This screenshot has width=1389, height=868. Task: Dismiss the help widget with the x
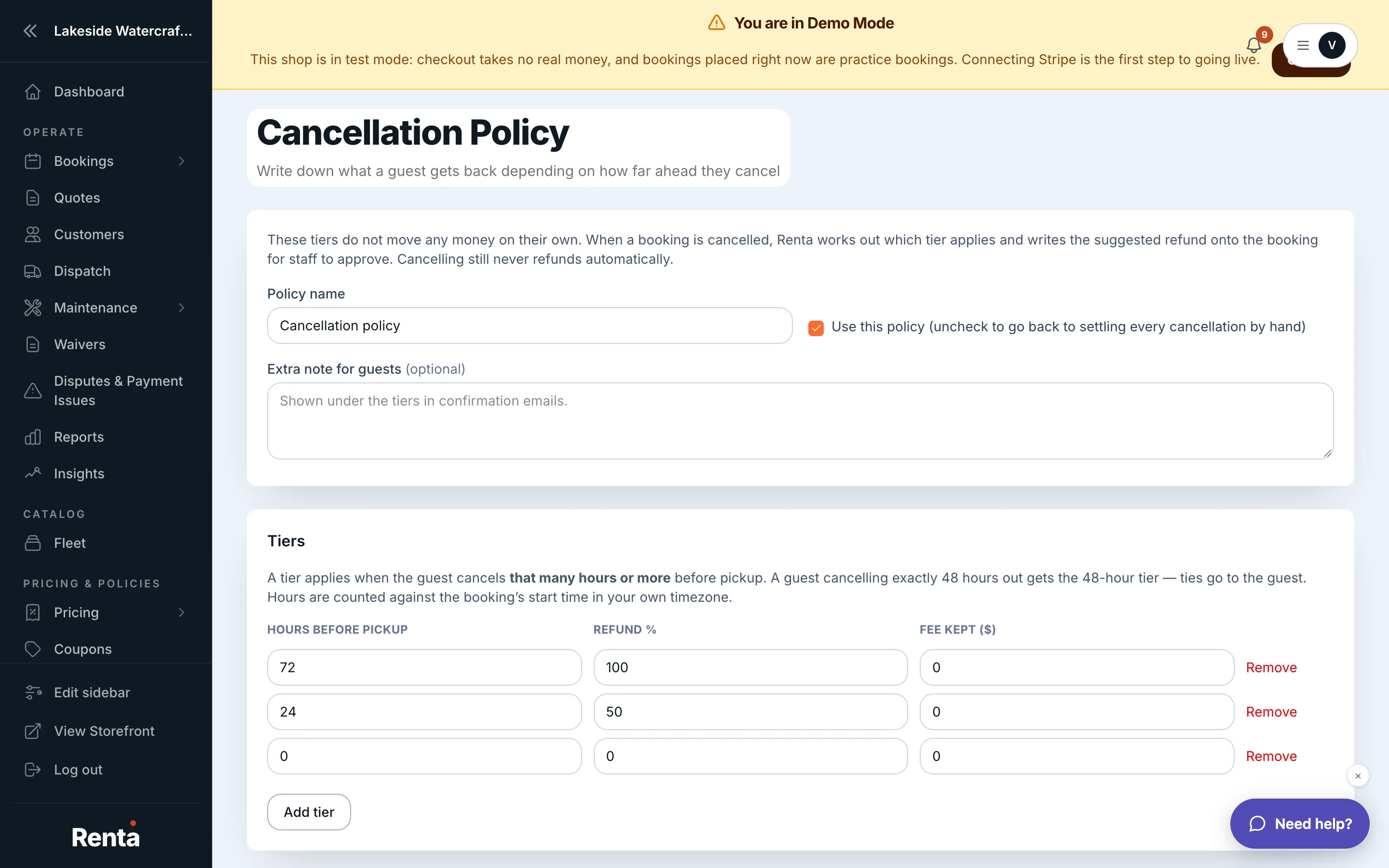[x=1358, y=776]
